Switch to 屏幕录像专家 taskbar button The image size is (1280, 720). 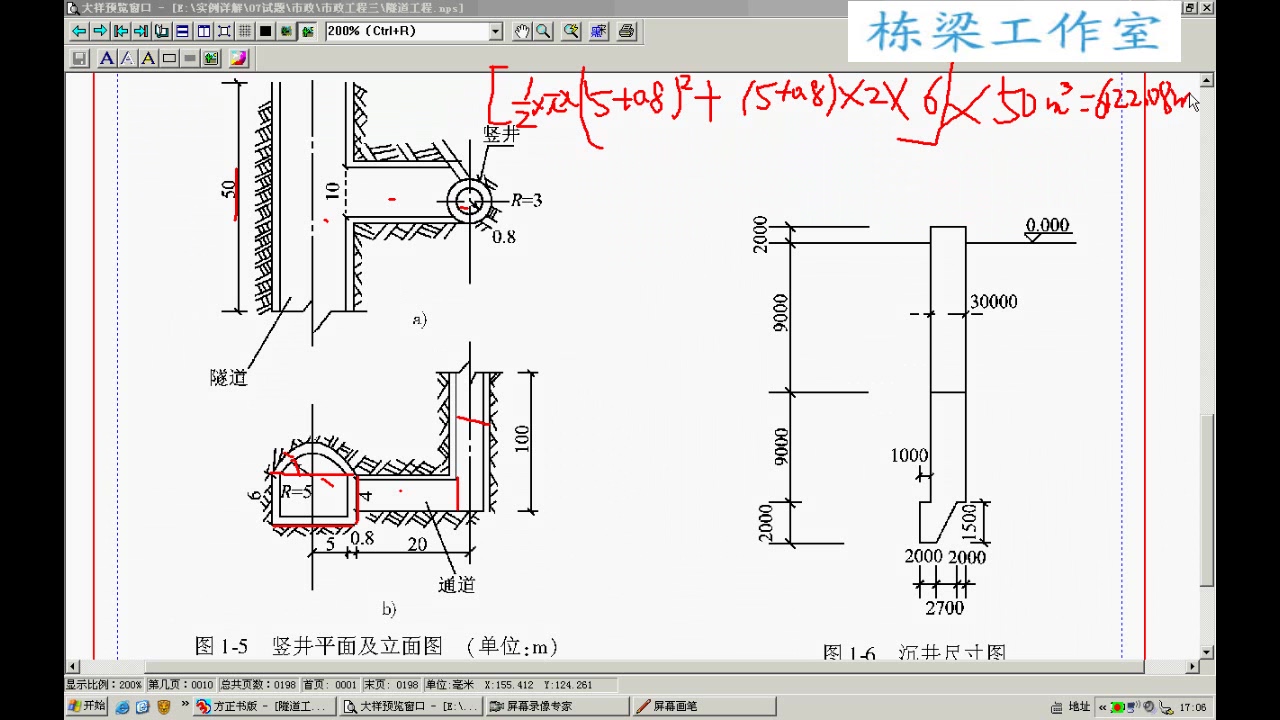coord(558,706)
